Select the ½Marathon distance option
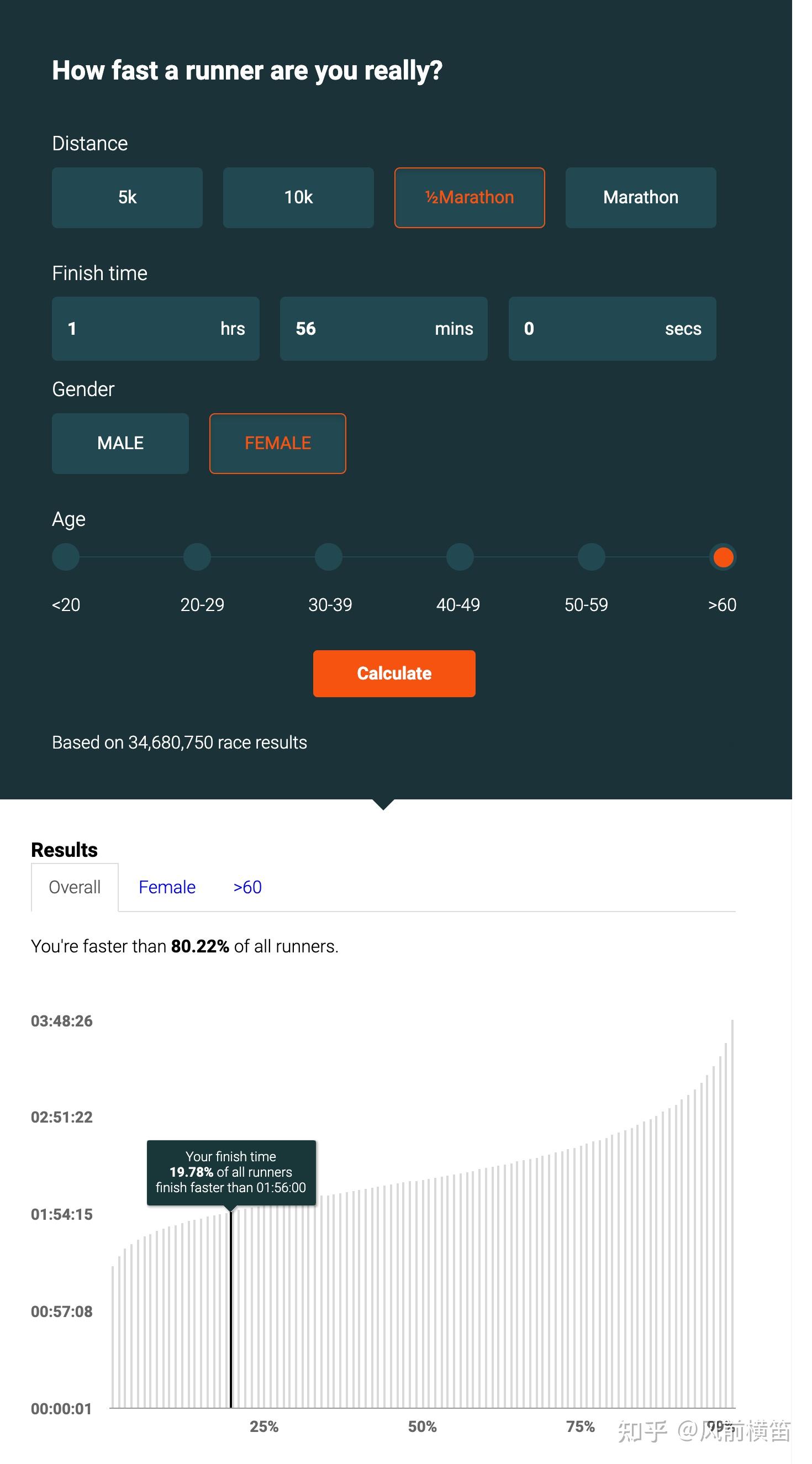The height and width of the screenshot is (1464, 812). point(470,197)
